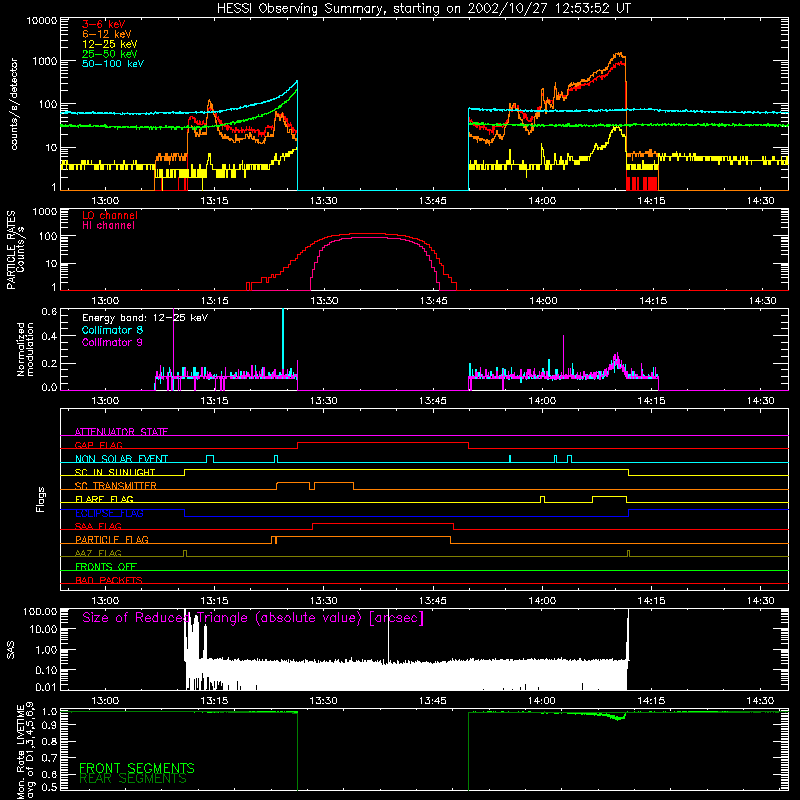Select the BAD PACKETS flag label
The width and height of the screenshot is (800, 800).
click(109, 580)
